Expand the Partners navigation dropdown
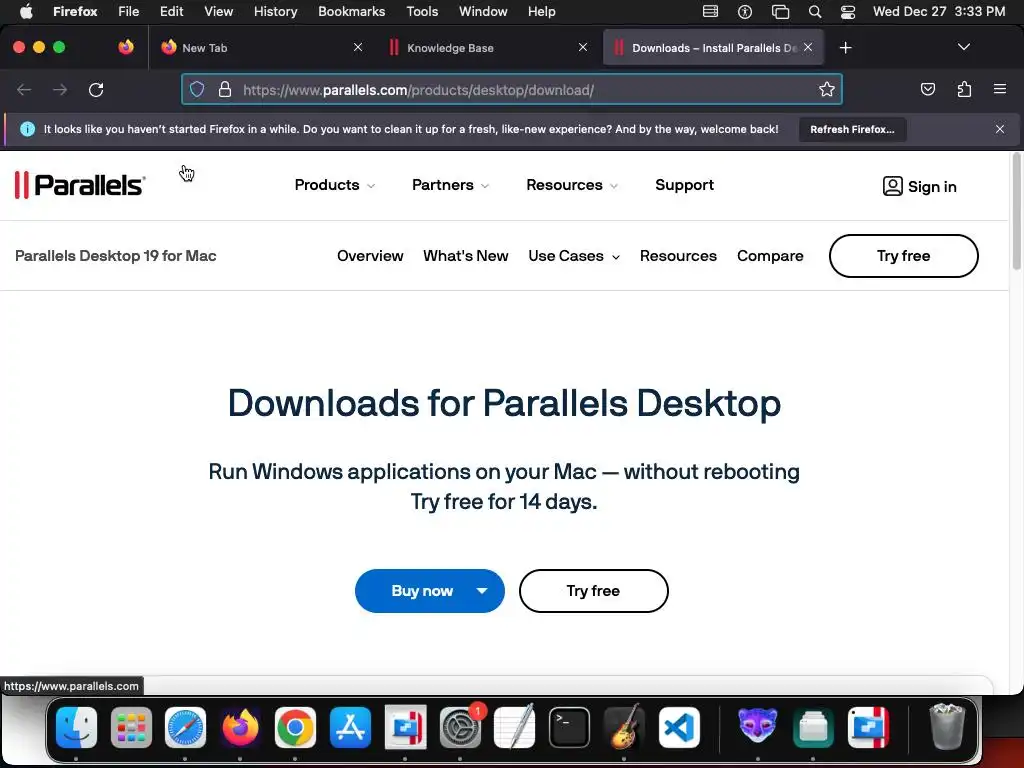Image resolution: width=1024 pixels, height=768 pixels. pyautogui.click(x=450, y=185)
